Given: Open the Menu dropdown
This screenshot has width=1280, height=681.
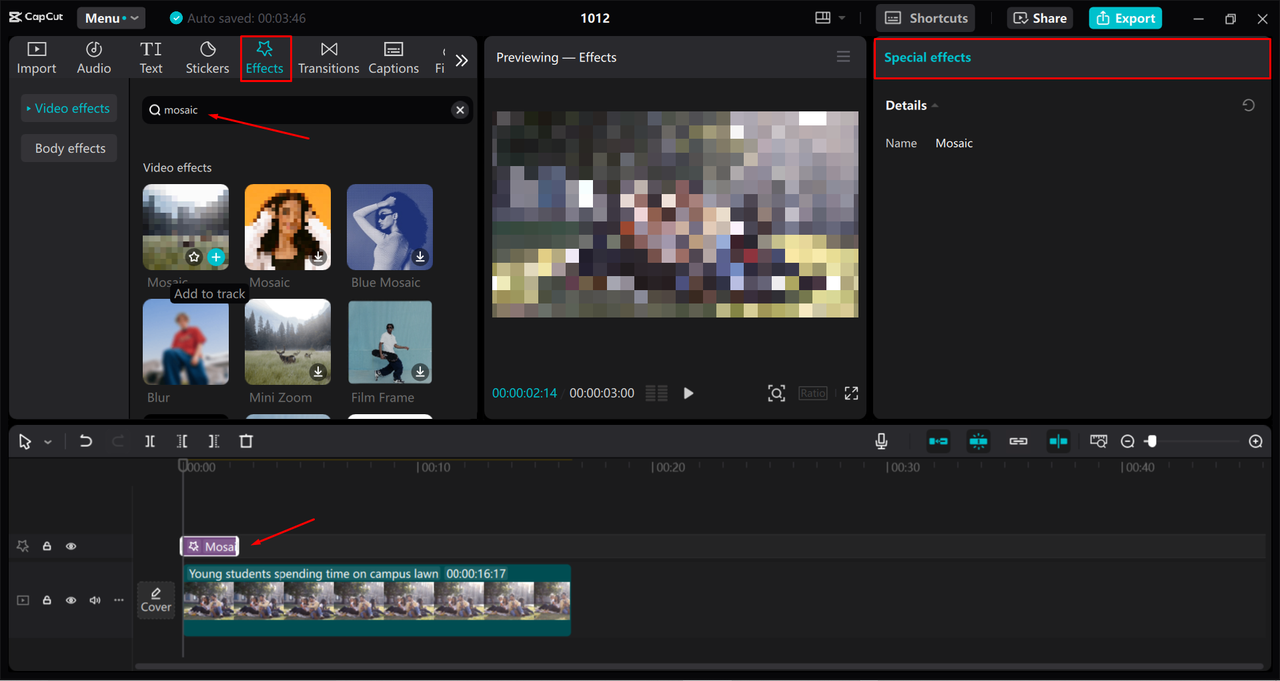Looking at the screenshot, I should click(x=110, y=18).
